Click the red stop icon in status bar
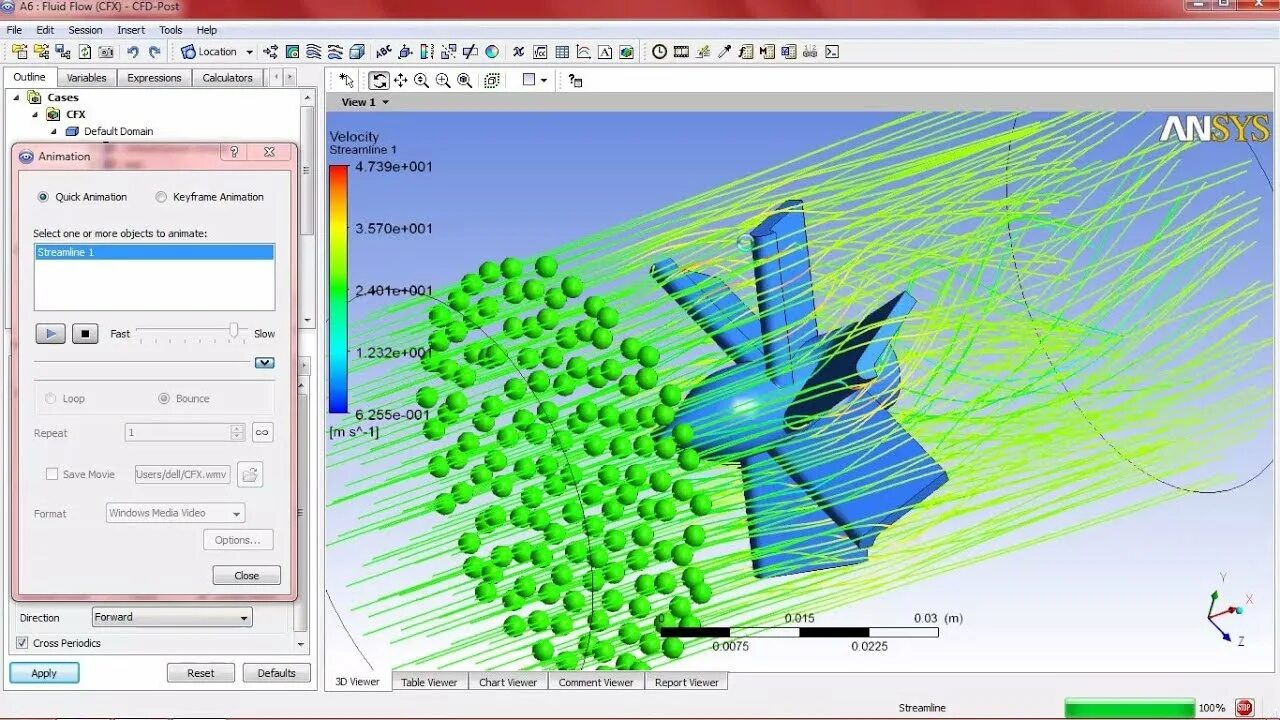The width and height of the screenshot is (1280, 720). click(x=1244, y=708)
